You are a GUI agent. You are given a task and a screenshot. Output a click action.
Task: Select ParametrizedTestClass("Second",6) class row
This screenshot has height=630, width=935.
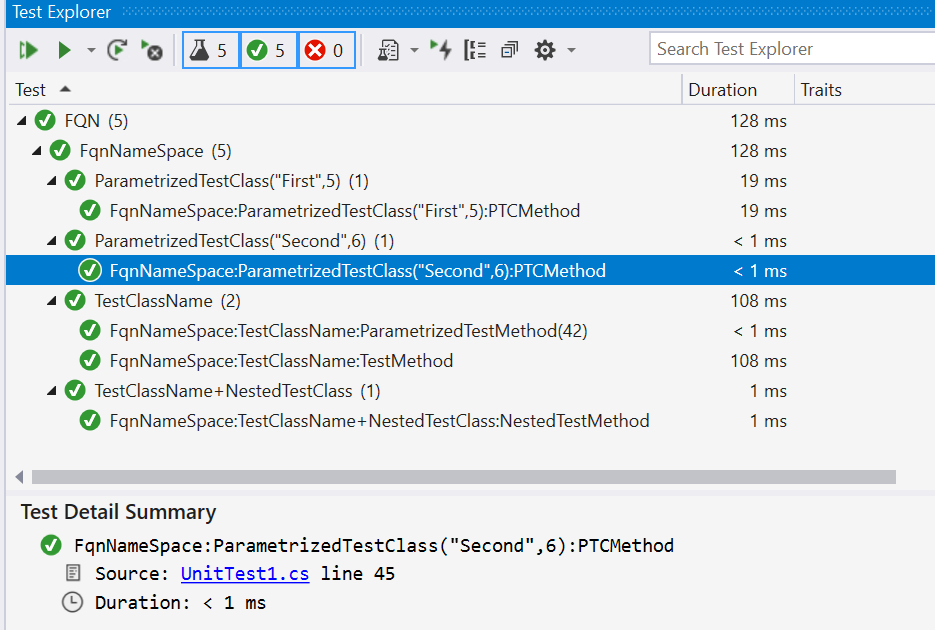(x=470, y=241)
